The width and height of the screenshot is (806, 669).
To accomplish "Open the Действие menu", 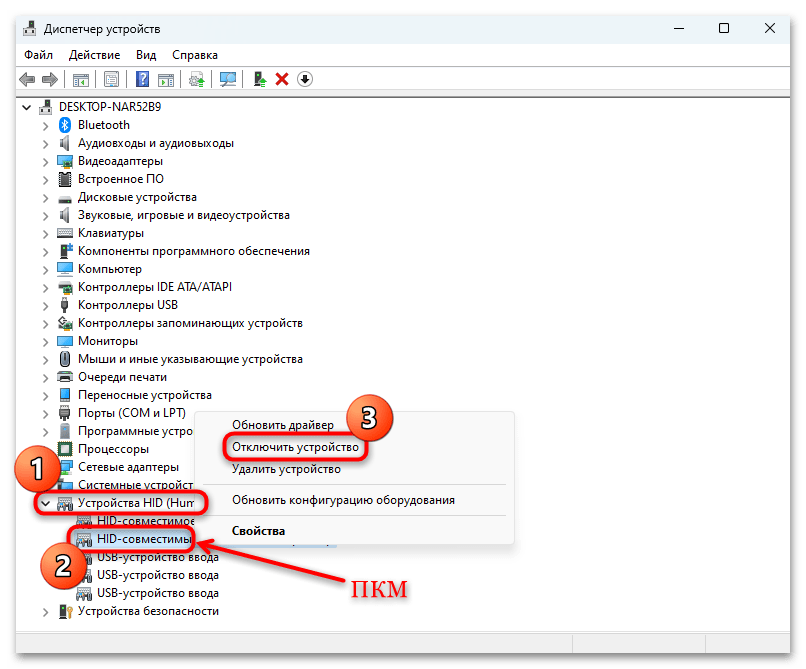I will 94,55.
